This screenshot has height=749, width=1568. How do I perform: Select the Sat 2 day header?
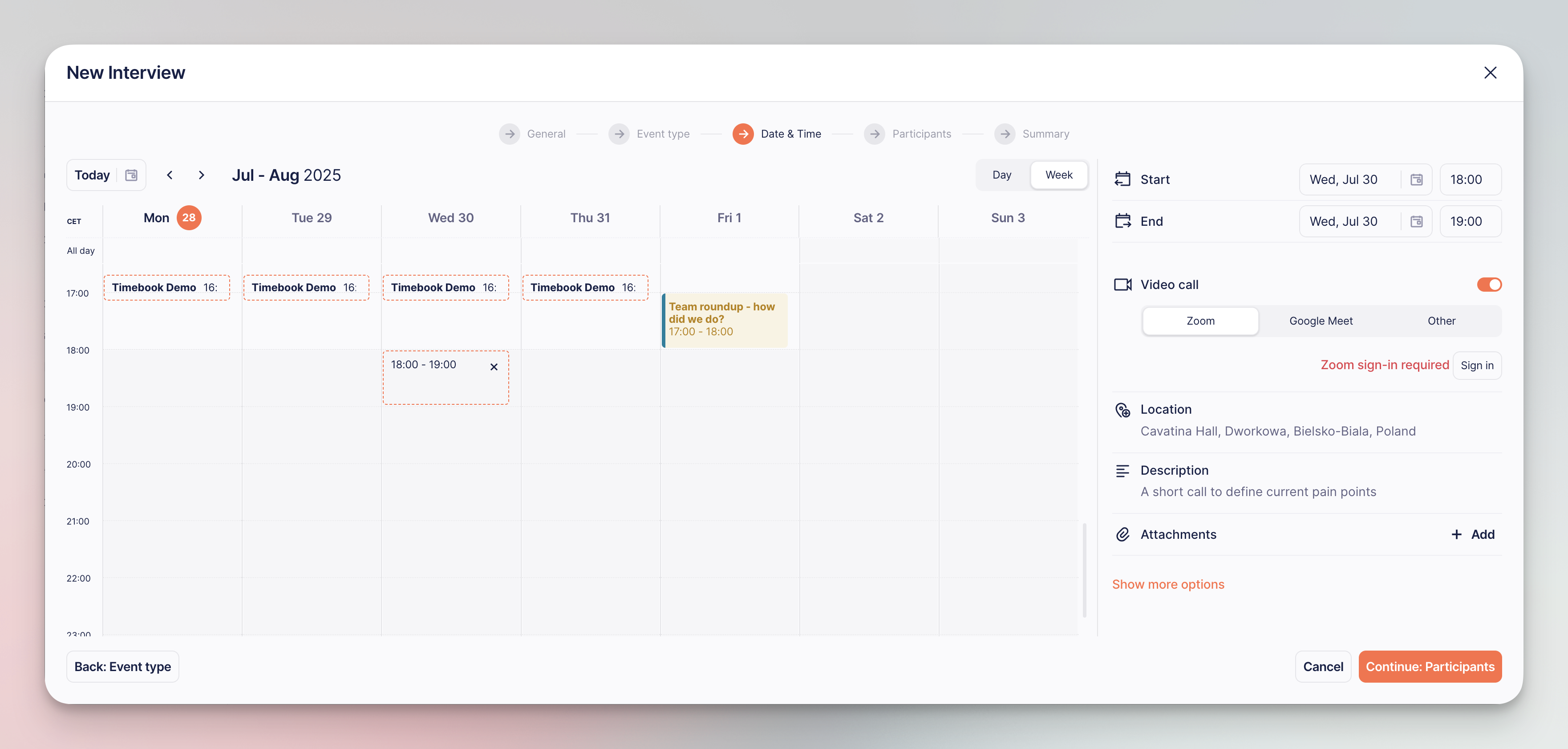[868, 218]
